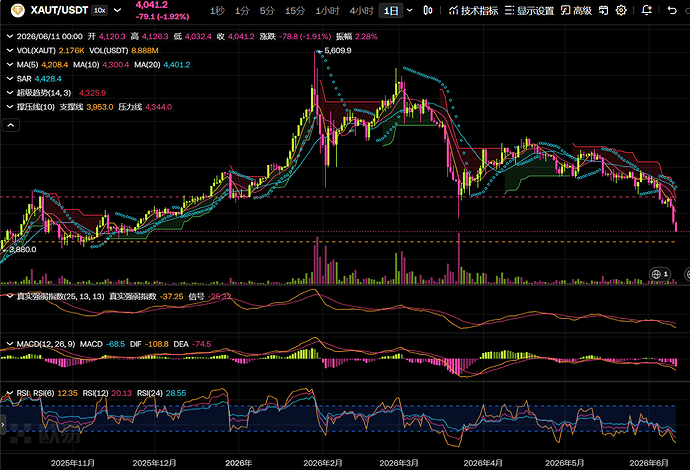Screen dimensions: 690x470
Task: Click the left-edge panel expand arrow
Action: [x=3, y=425]
